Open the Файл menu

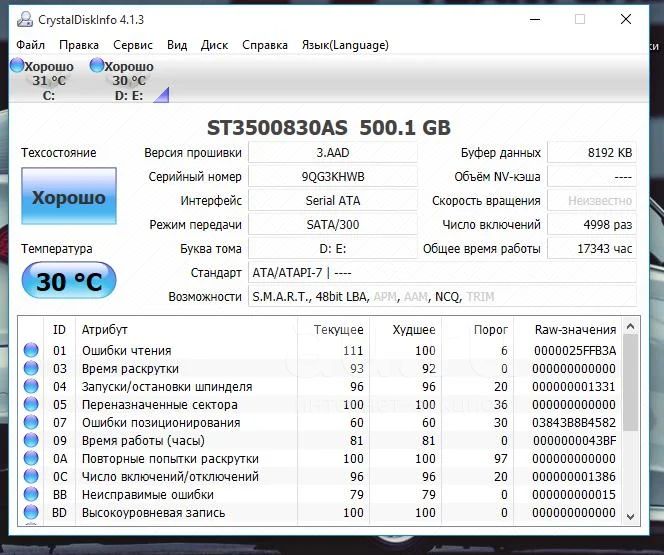click(30, 45)
